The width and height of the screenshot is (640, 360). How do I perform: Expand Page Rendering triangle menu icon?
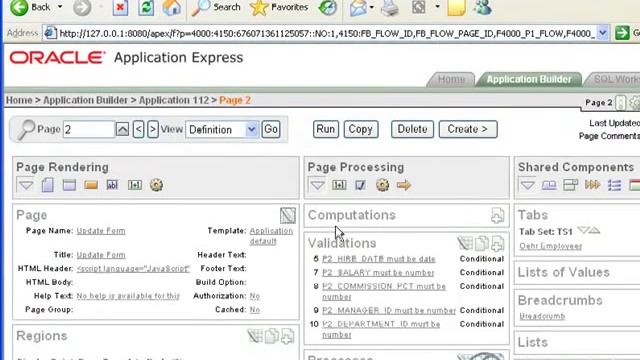(x=26, y=185)
